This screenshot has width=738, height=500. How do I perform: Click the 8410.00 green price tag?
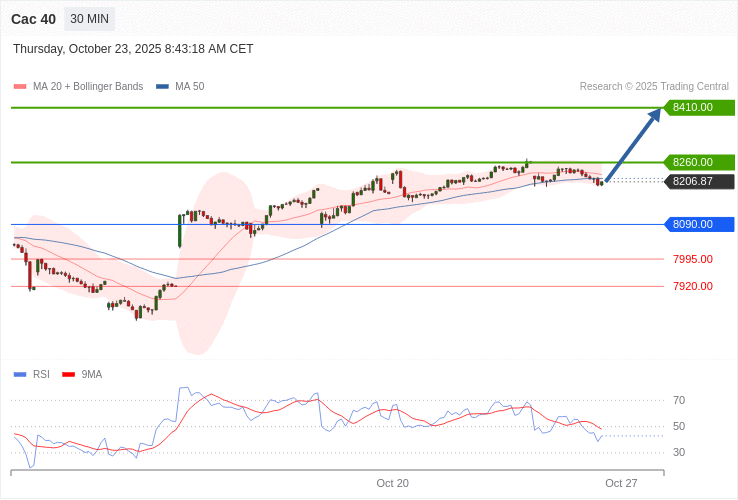698,107
